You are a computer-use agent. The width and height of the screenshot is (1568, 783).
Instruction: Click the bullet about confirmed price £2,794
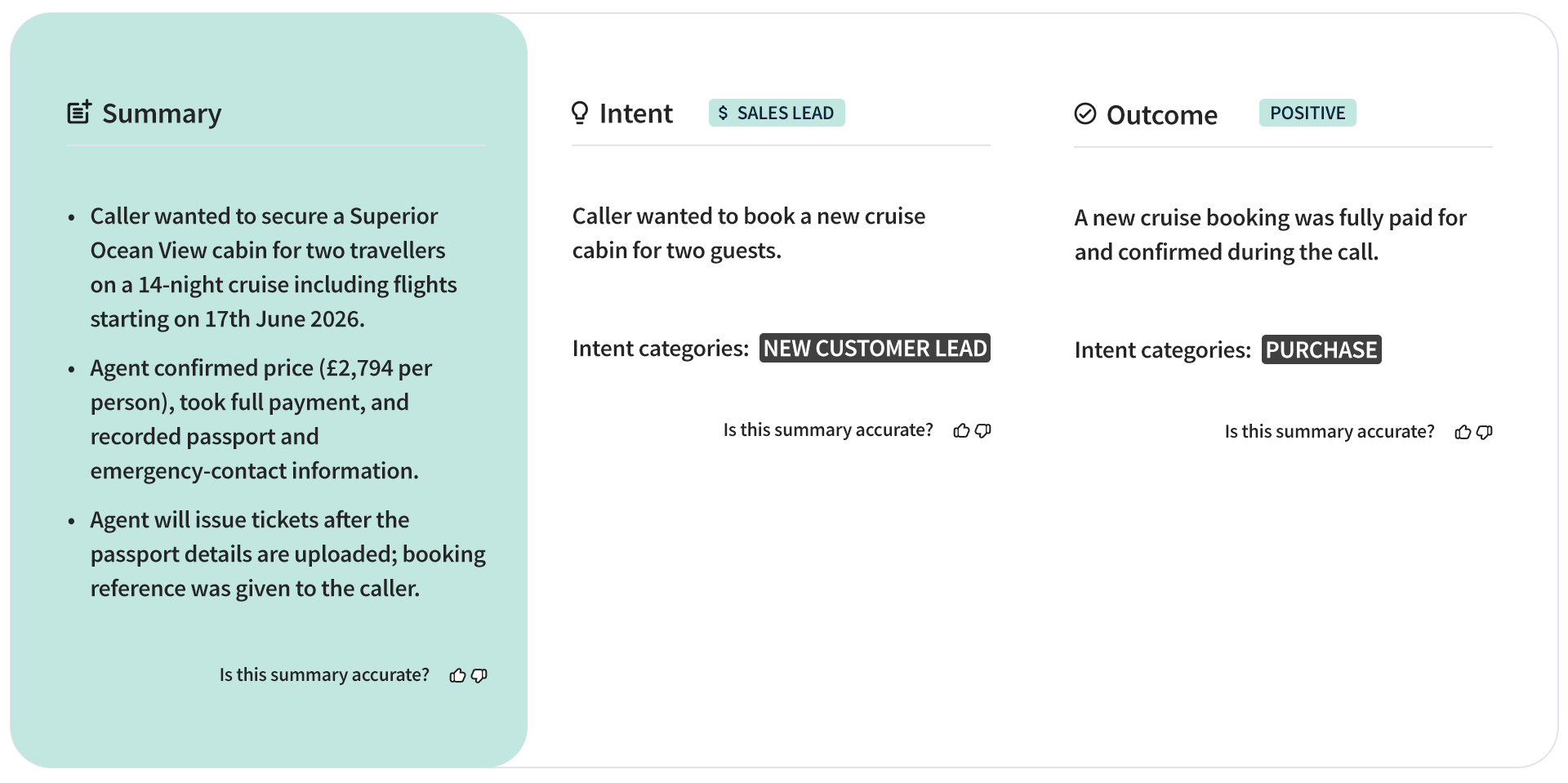click(x=261, y=419)
